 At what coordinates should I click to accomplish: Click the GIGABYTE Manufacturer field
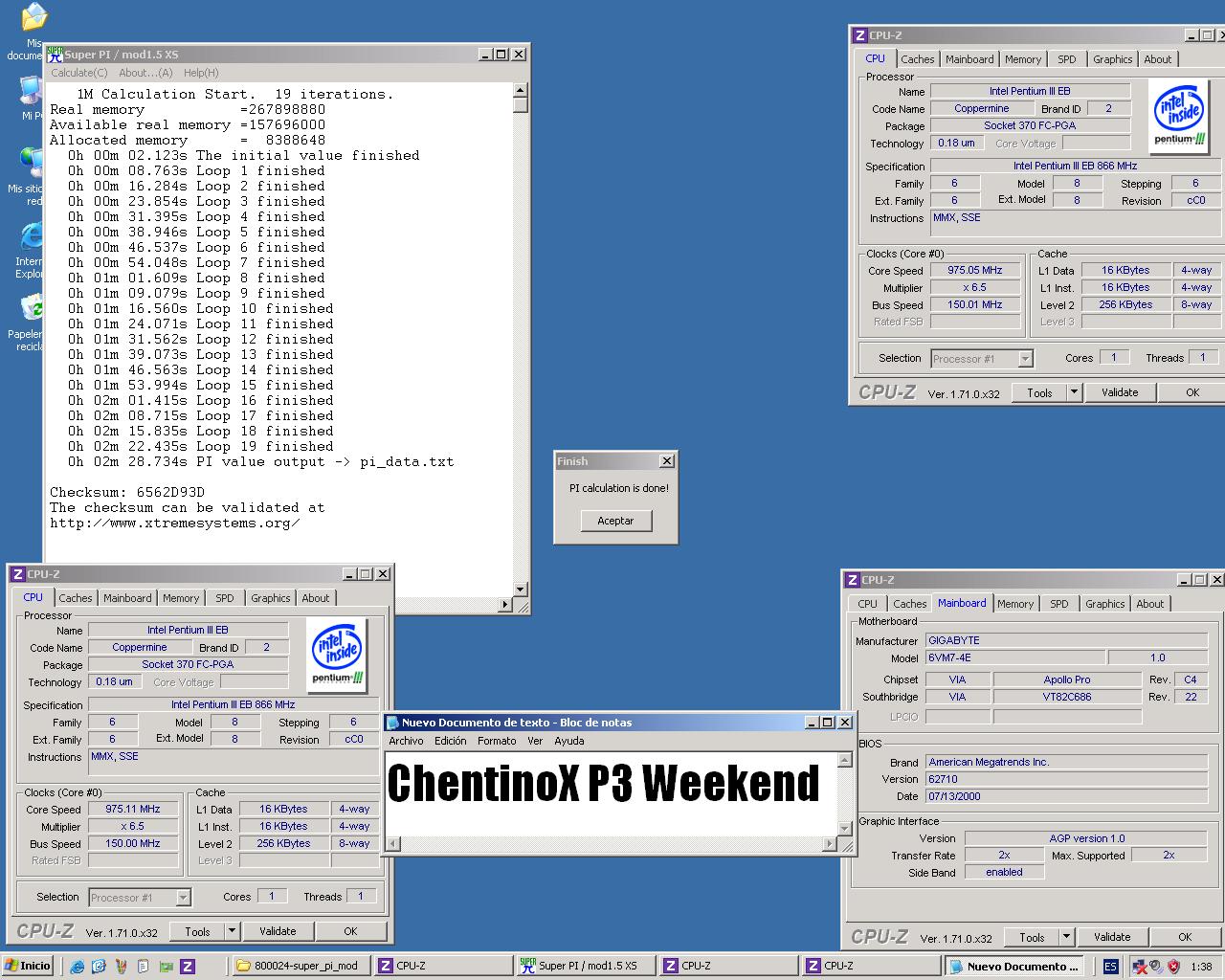(x=1066, y=640)
